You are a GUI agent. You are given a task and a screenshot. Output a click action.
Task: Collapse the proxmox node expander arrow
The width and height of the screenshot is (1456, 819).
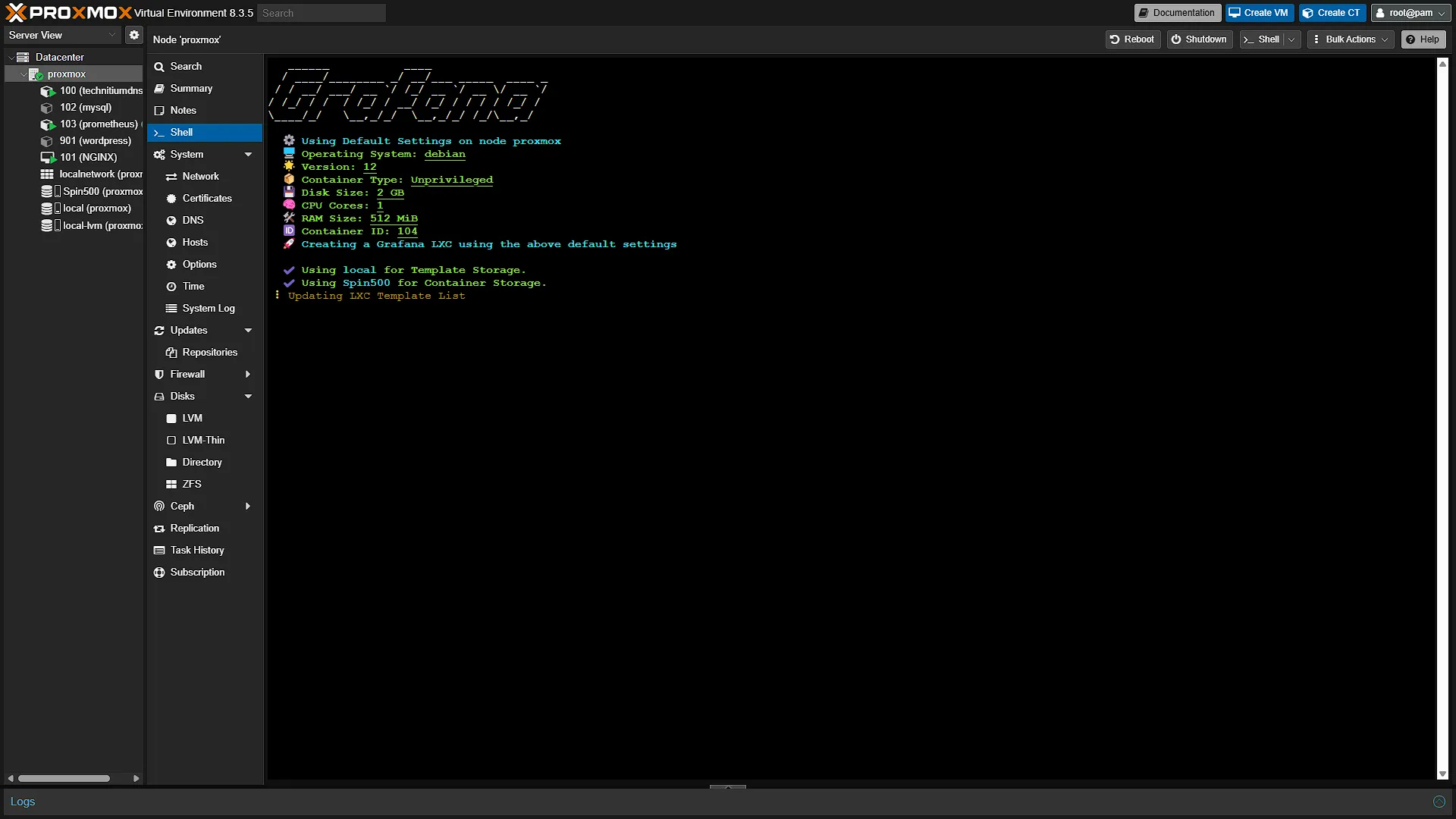[x=23, y=74]
